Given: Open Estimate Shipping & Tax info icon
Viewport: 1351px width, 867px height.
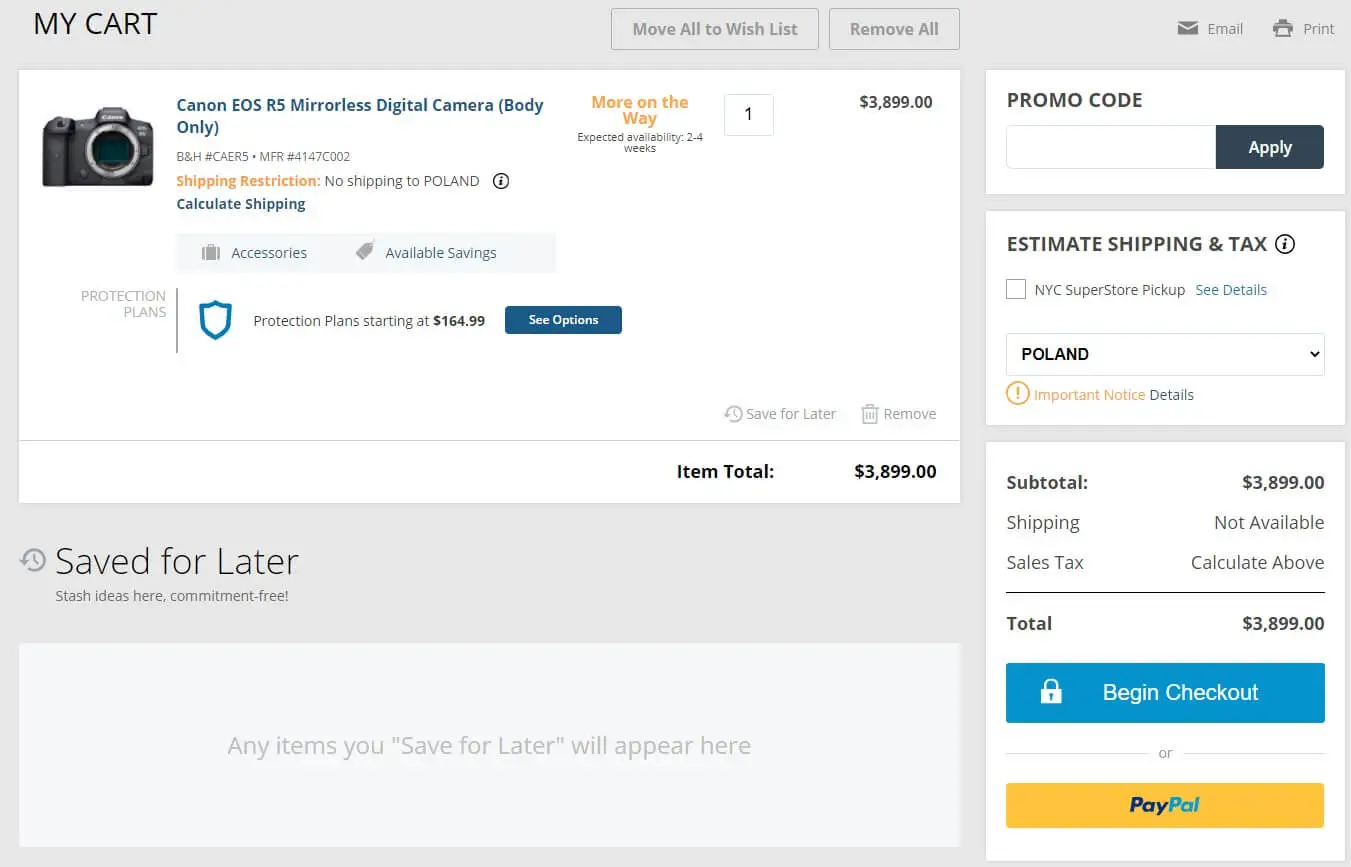Looking at the screenshot, I should click(x=1286, y=244).
